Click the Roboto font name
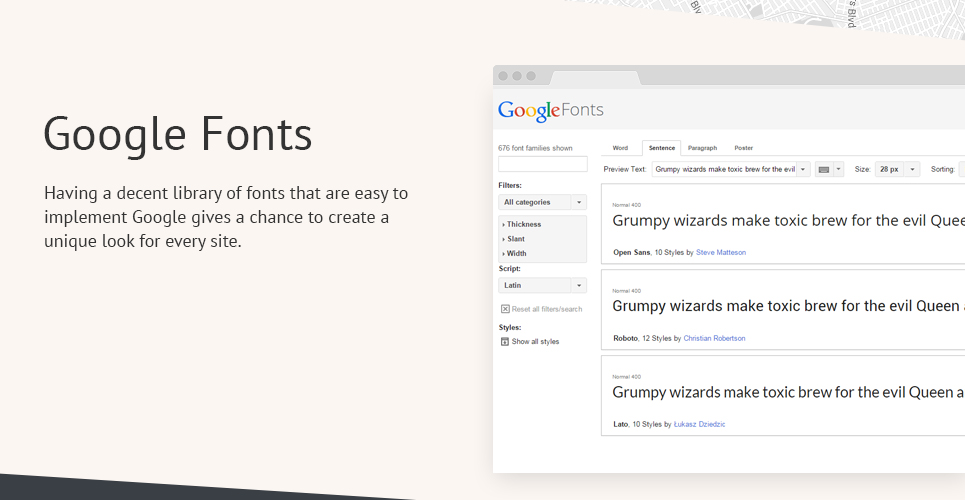The image size is (965, 500). (x=625, y=338)
